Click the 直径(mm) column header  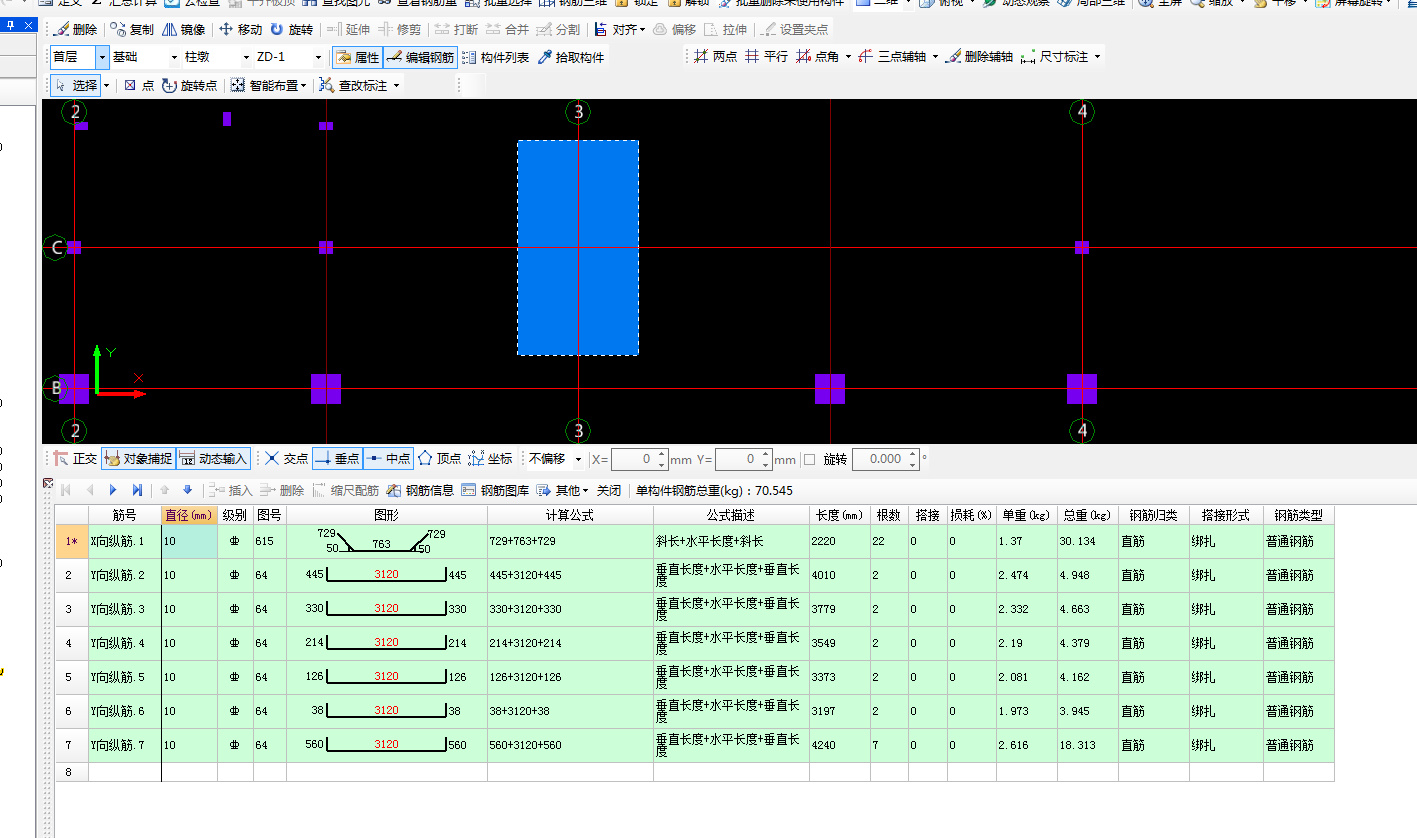189,516
